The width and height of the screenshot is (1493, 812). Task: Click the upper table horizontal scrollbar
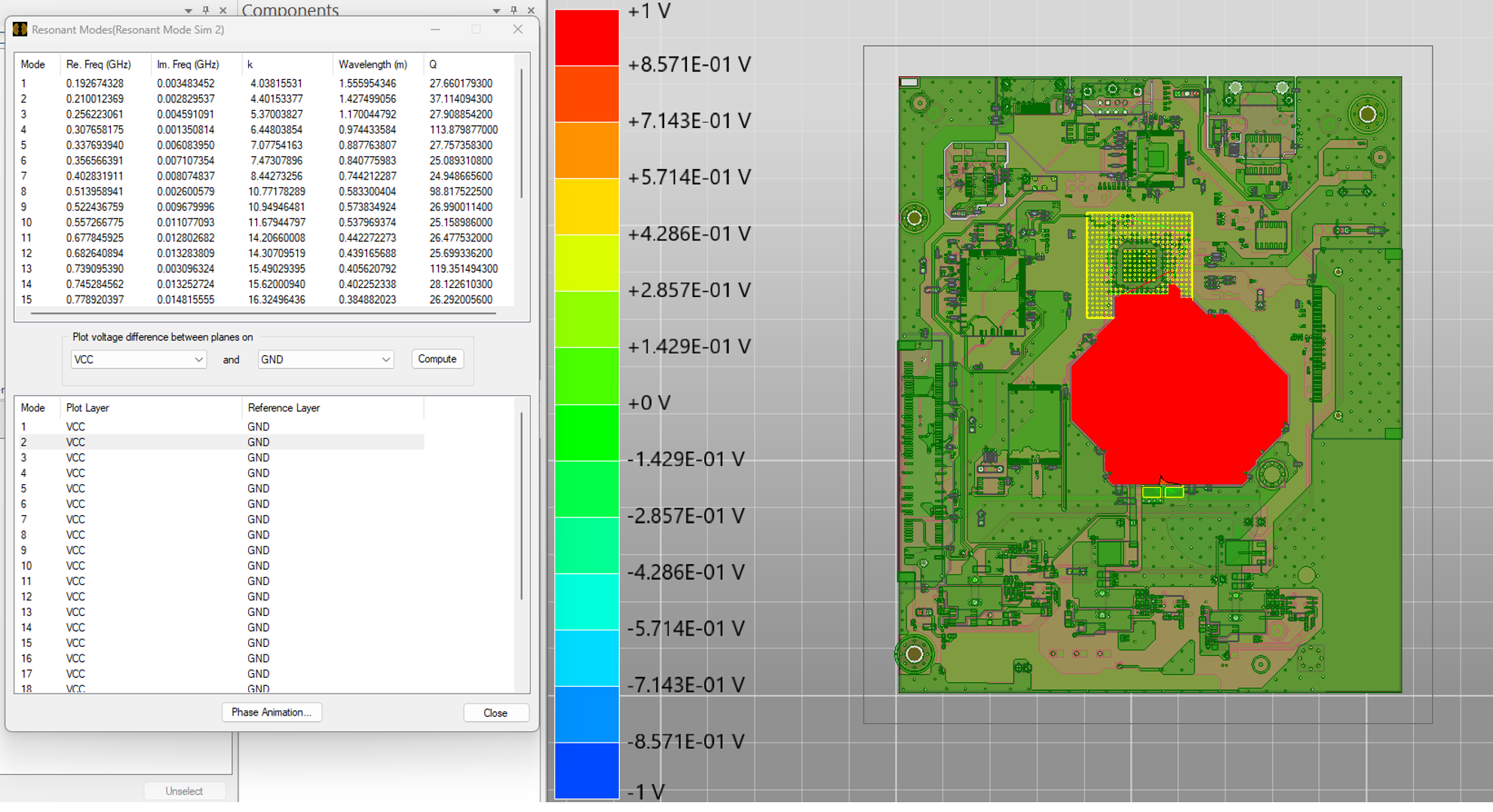pyautogui.click(x=263, y=312)
